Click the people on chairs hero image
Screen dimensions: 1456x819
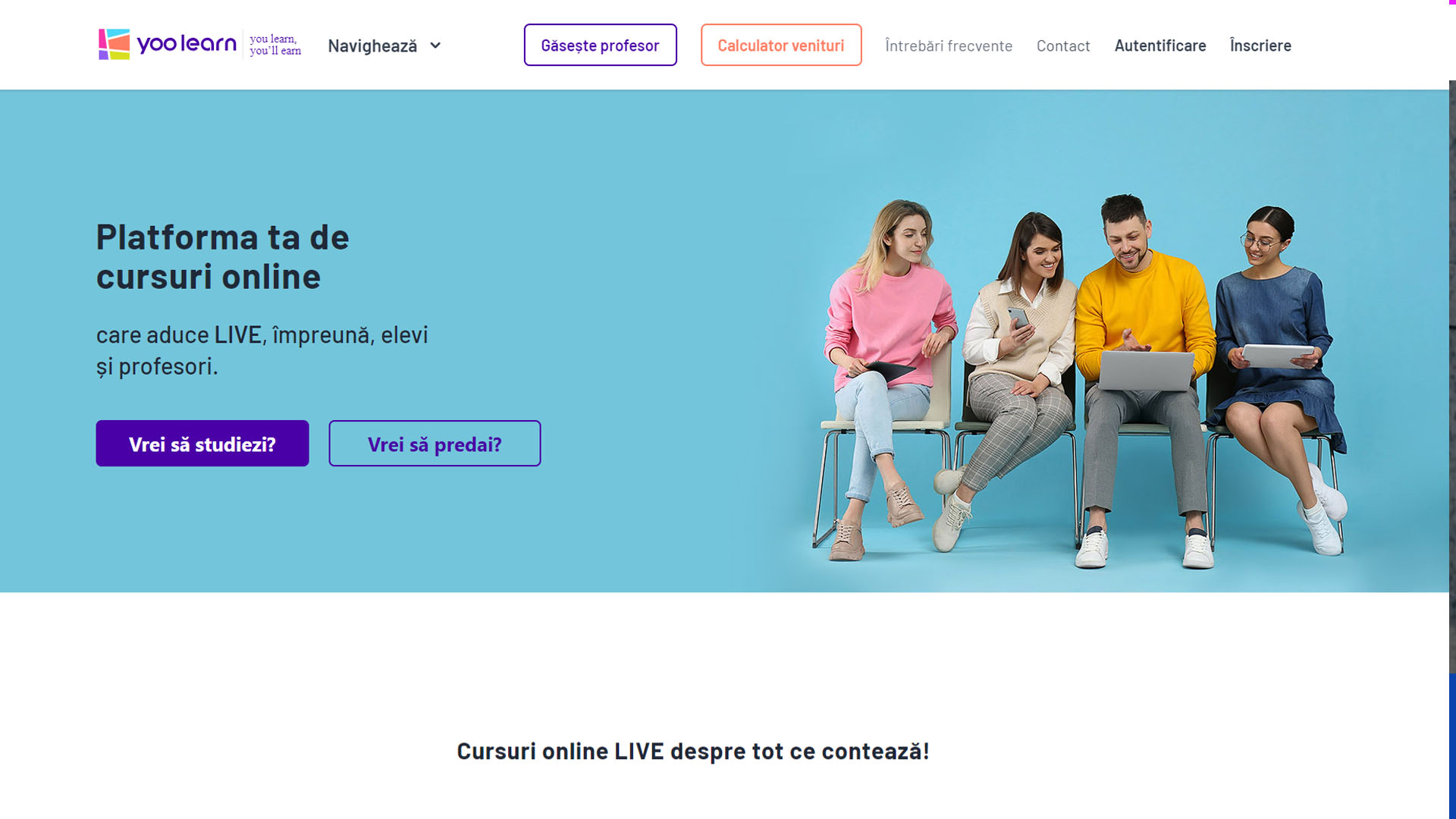click(1077, 379)
